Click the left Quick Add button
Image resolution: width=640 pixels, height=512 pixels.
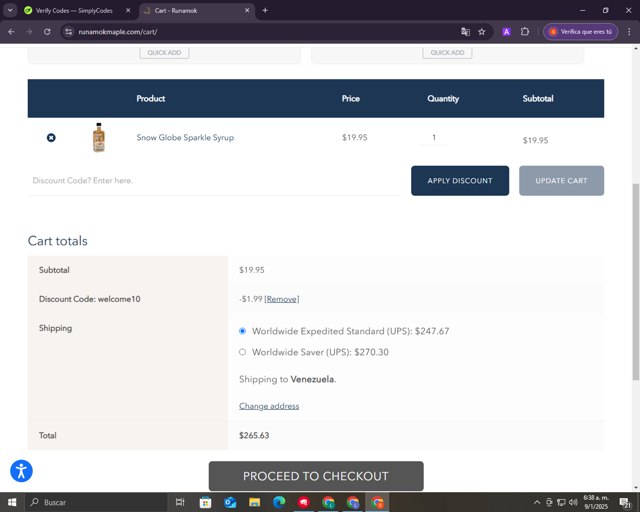164,53
